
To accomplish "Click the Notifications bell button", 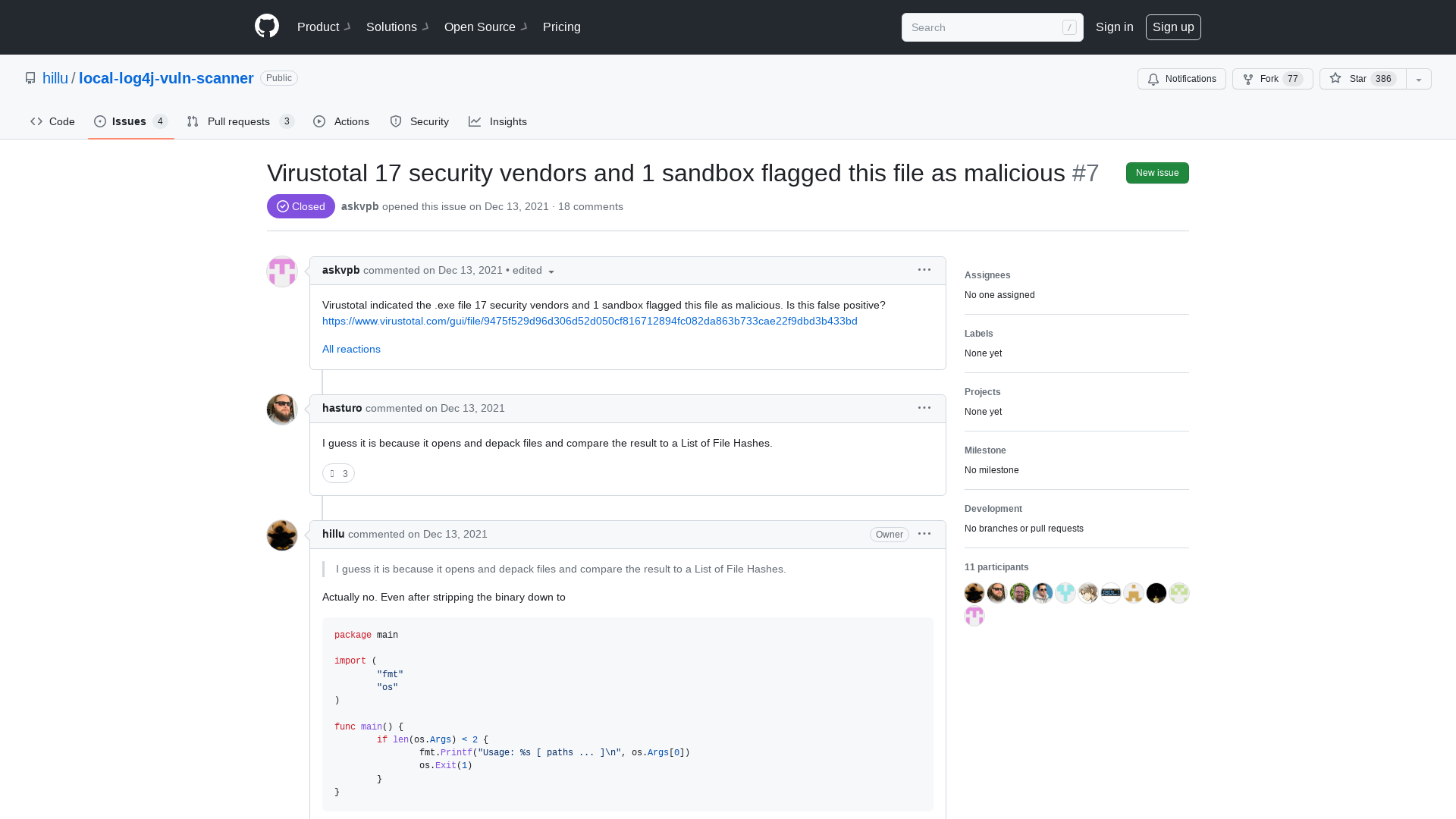I will pyautogui.click(x=1181, y=79).
